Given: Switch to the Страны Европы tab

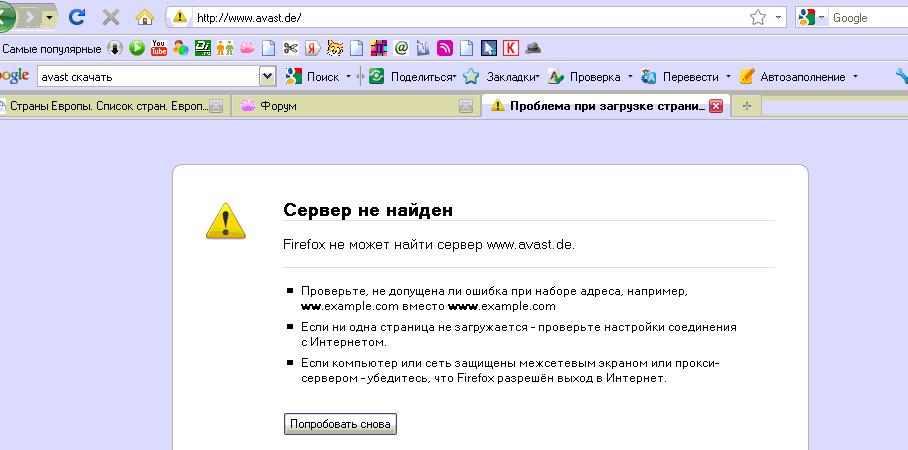Looking at the screenshot, I should click(107, 106).
